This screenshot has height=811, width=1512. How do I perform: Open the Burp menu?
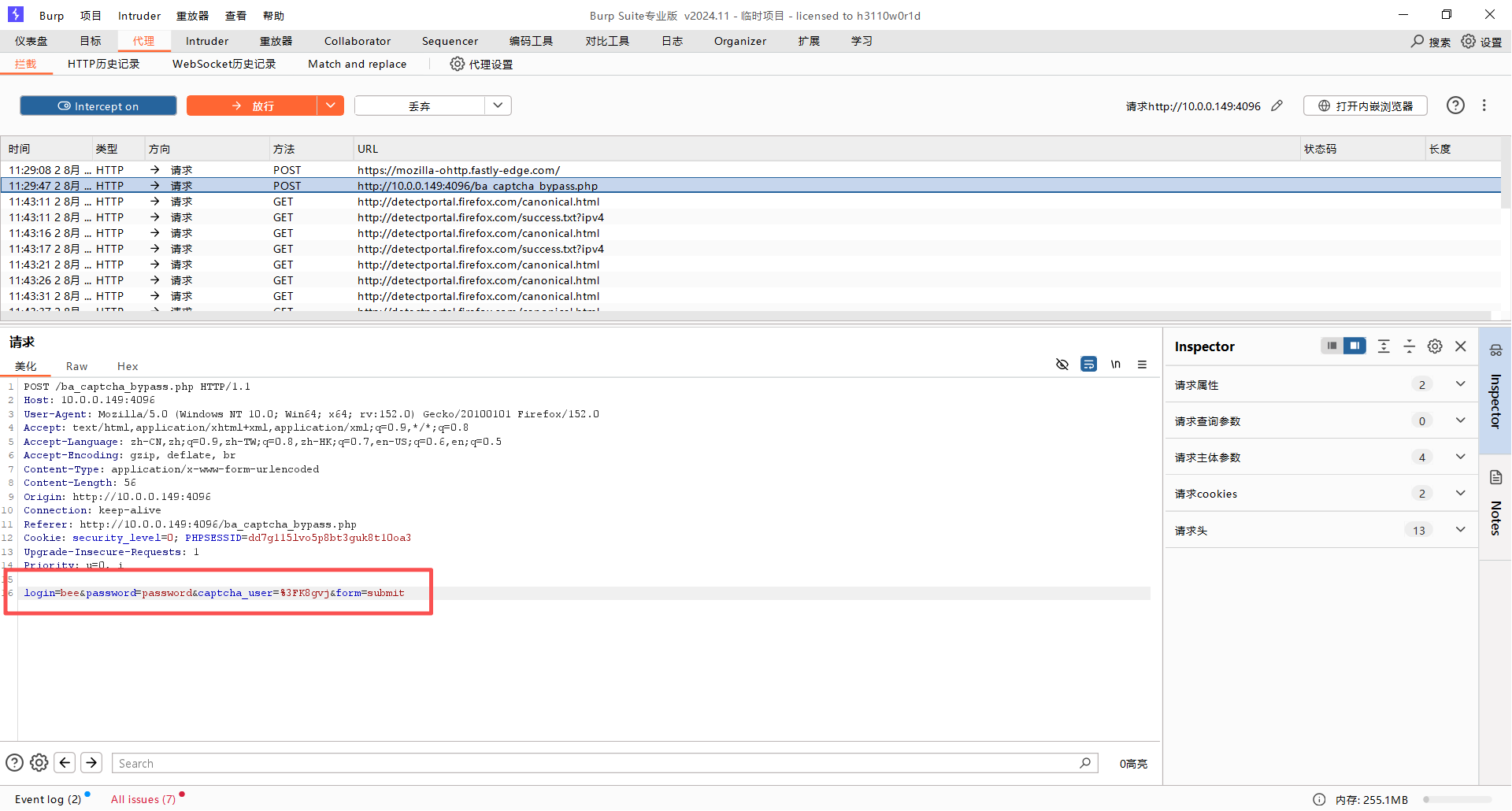point(51,16)
